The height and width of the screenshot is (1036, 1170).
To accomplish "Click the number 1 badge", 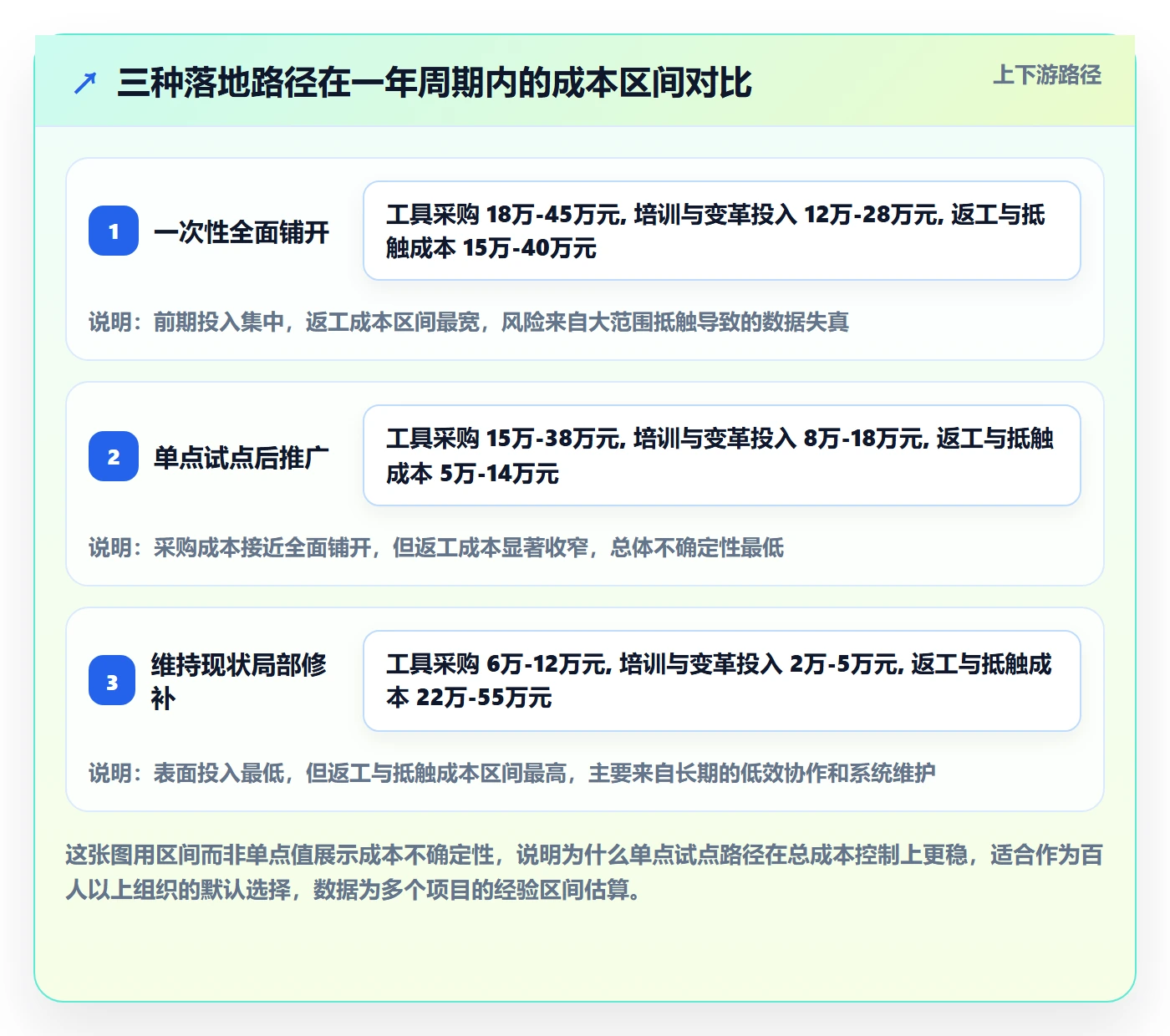I will (114, 231).
